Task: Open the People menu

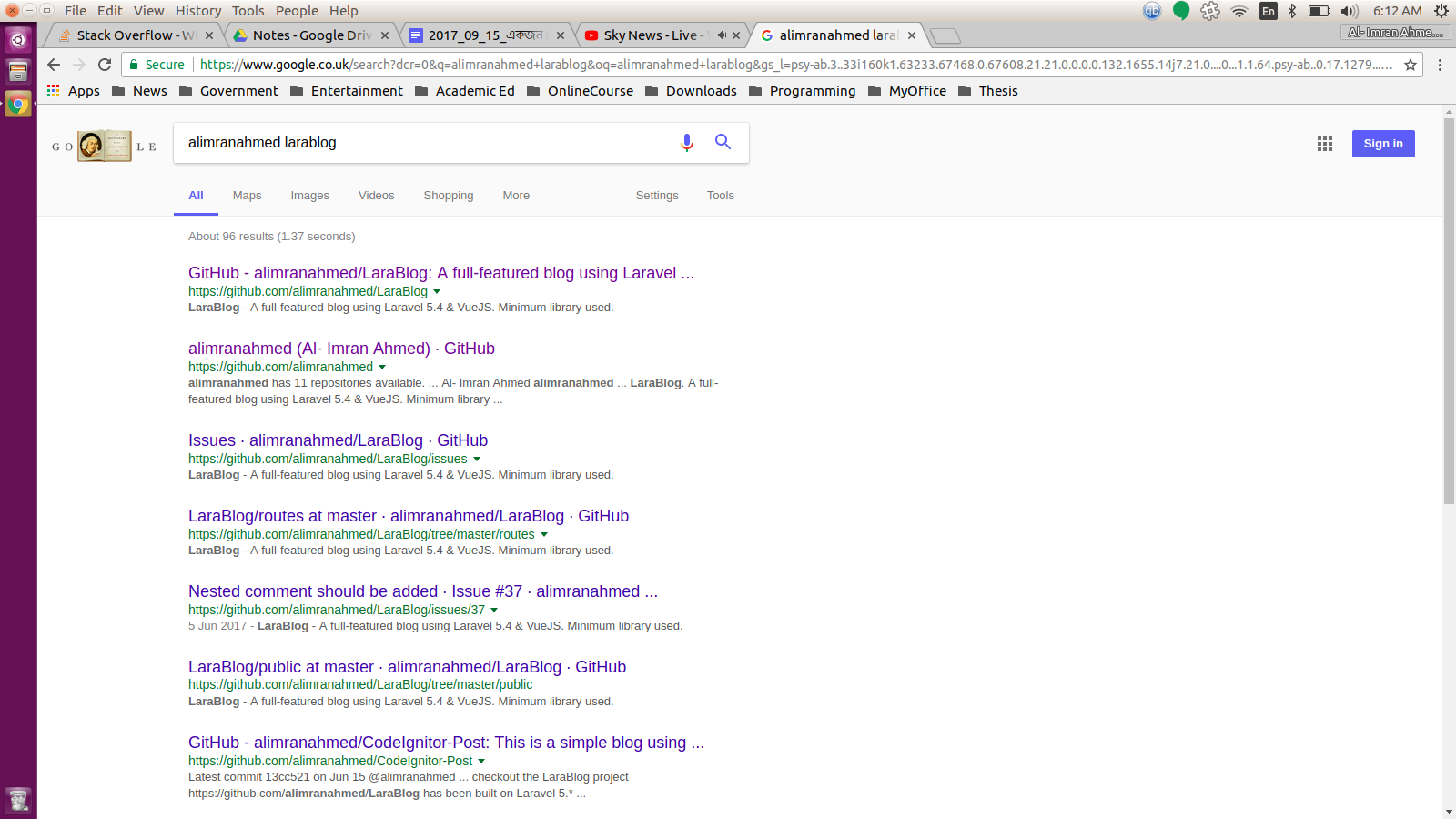Action: (298, 11)
